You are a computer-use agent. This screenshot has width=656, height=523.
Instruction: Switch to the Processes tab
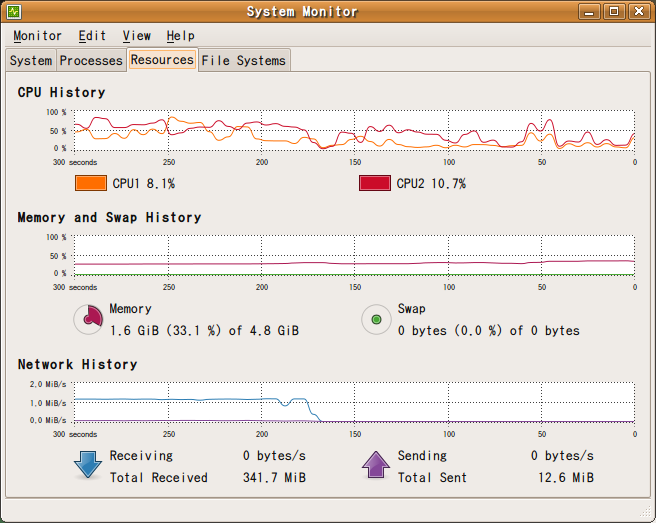click(91, 61)
